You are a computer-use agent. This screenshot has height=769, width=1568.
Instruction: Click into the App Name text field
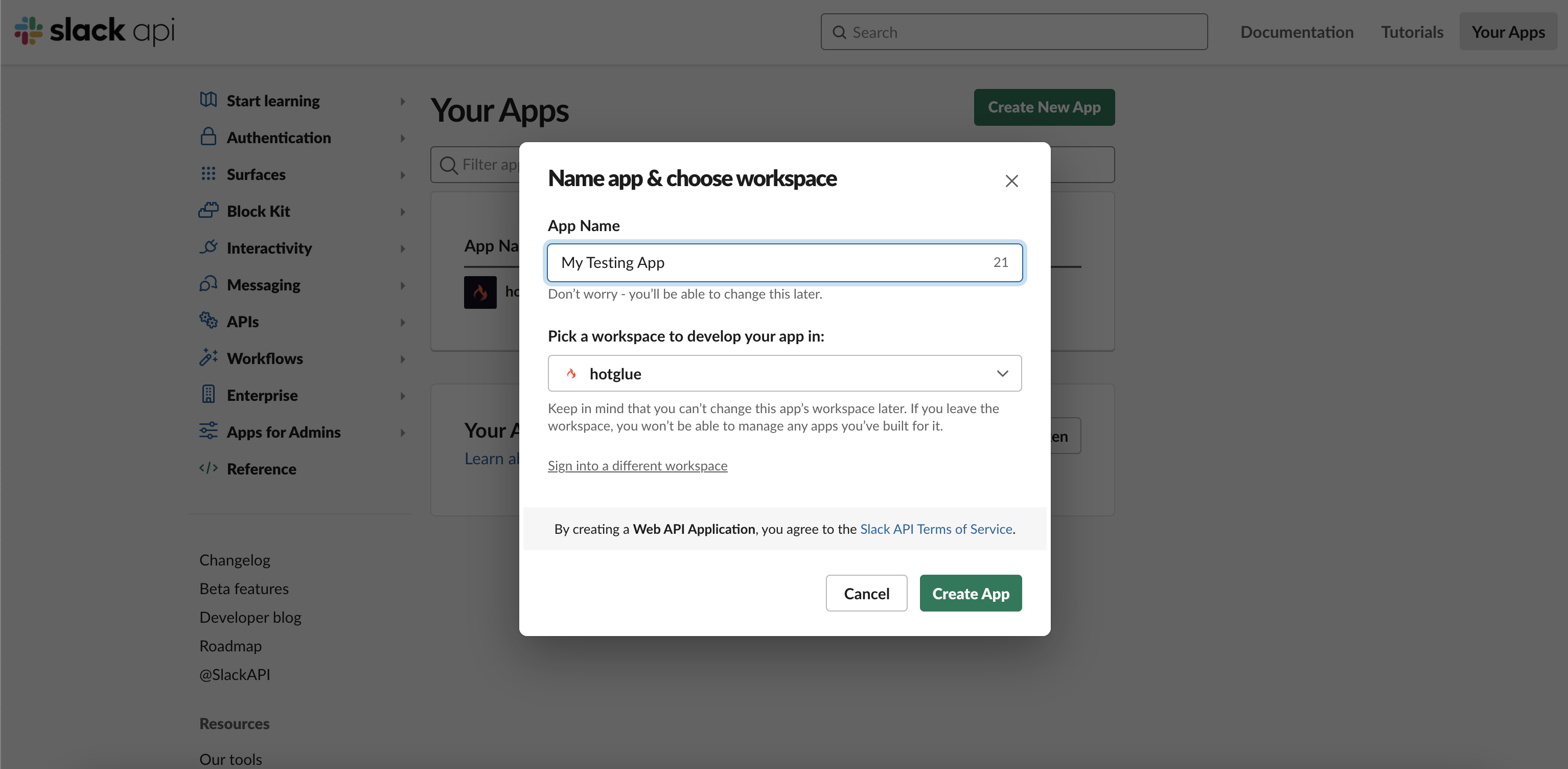767,262
